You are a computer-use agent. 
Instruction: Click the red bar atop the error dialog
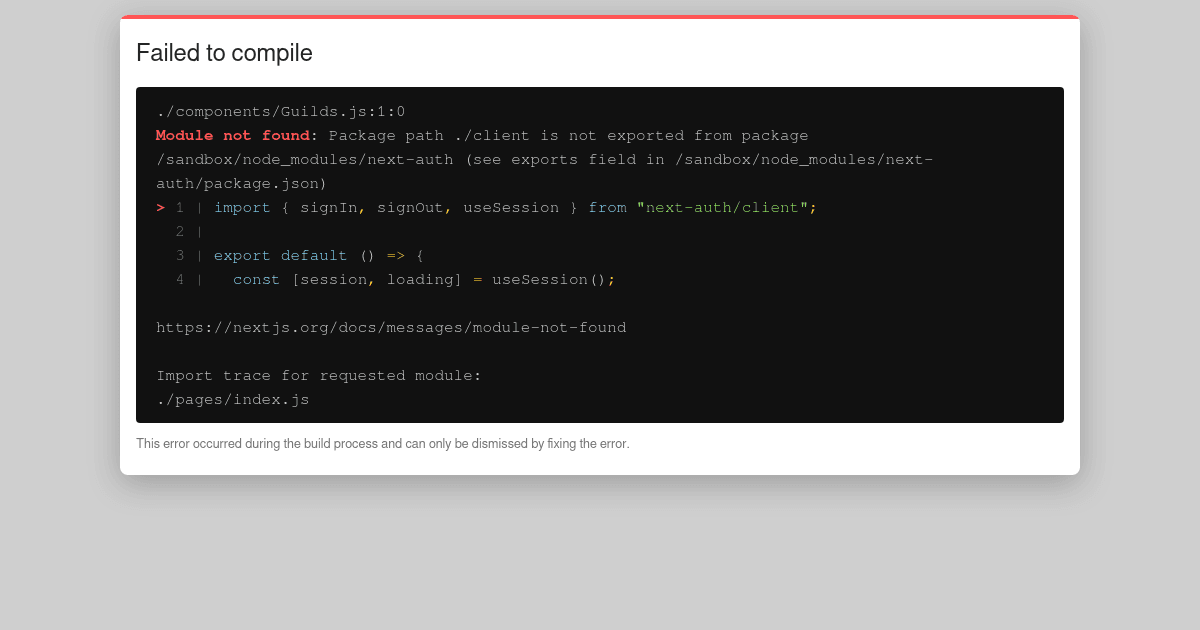pyautogui.click(x=600, y=17)
